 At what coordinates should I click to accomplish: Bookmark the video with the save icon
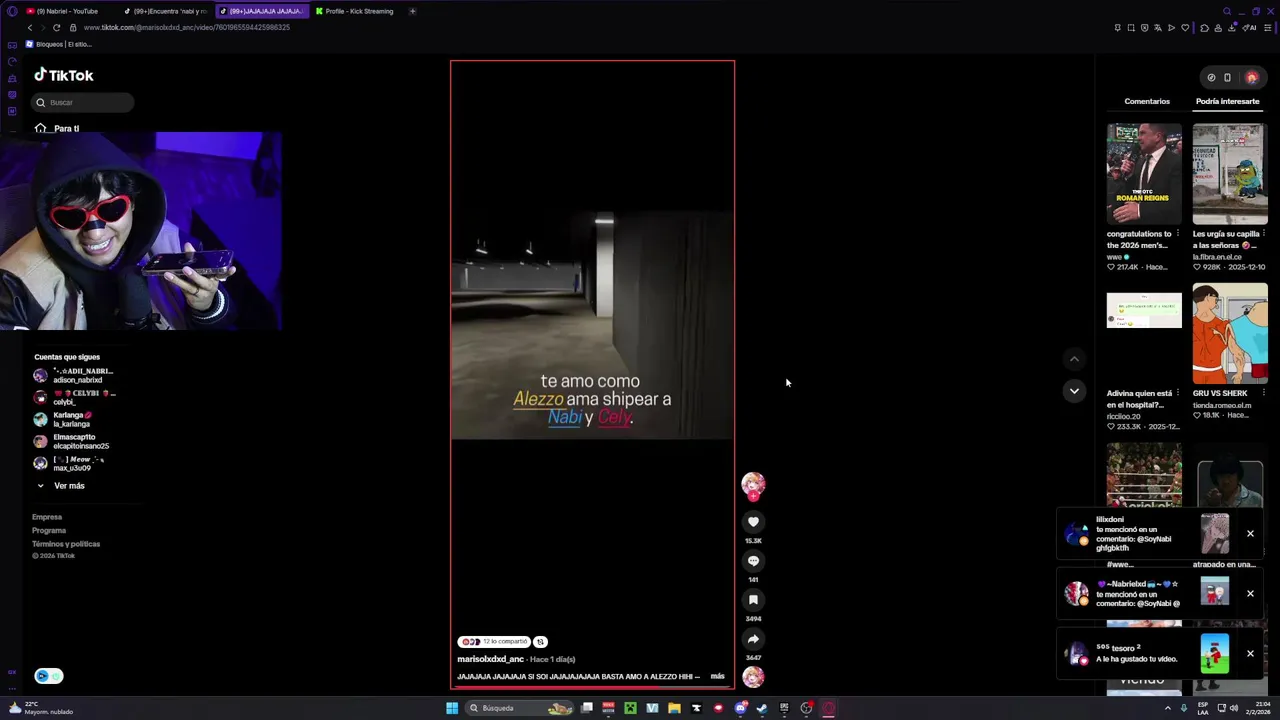(753, 600)
